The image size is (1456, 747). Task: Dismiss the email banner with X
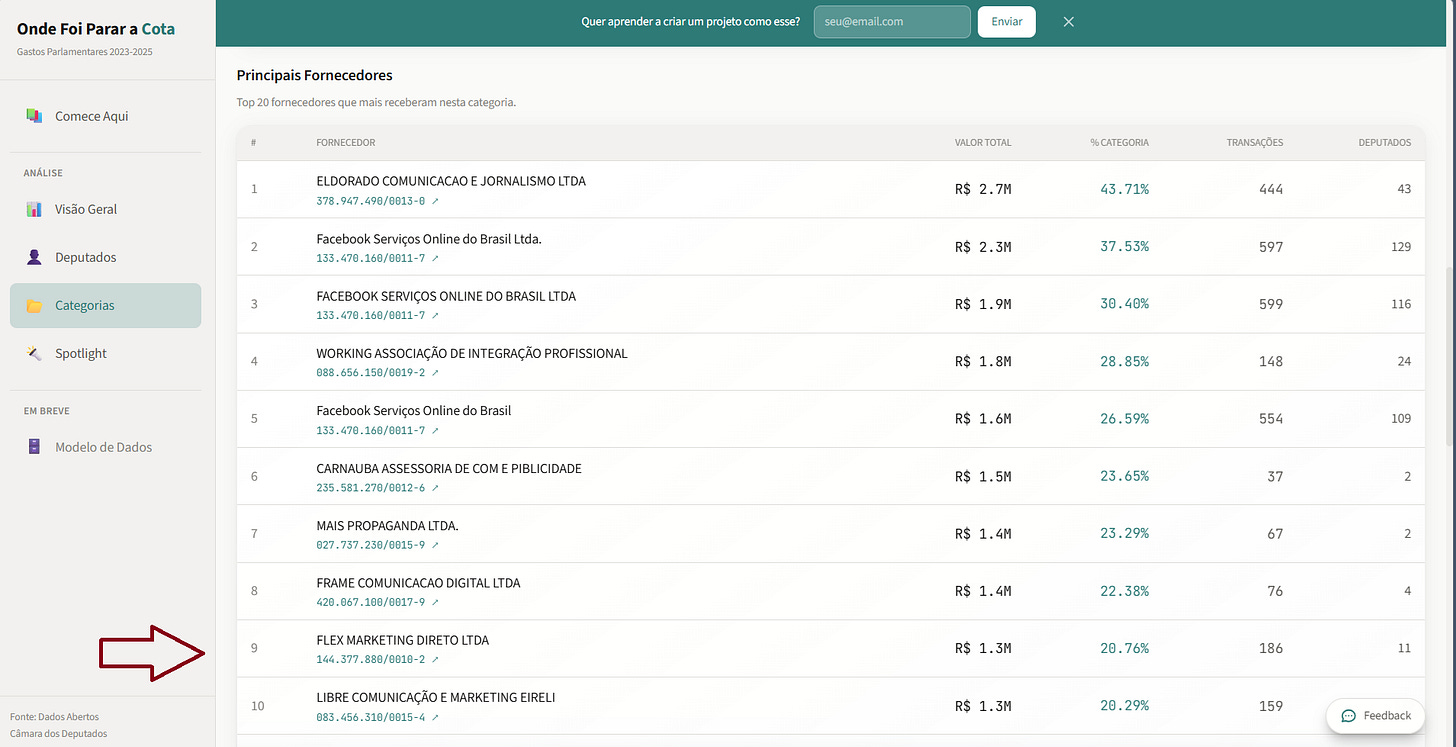1068,21
